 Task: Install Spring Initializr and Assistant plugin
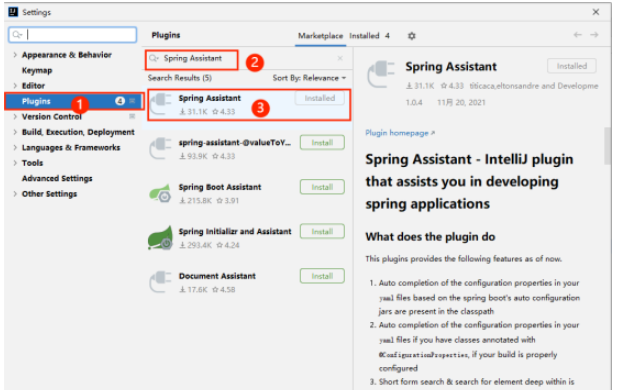[x=322, y=231]
